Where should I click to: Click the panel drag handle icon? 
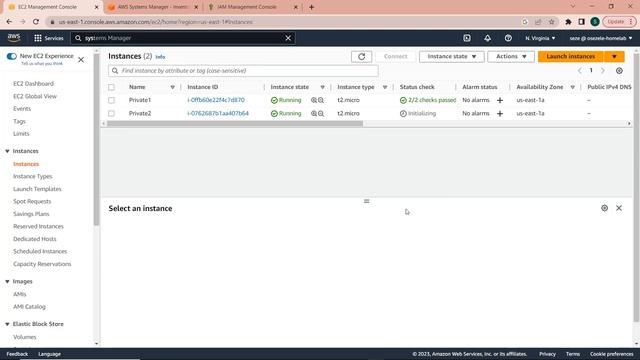tap(367, 201)
